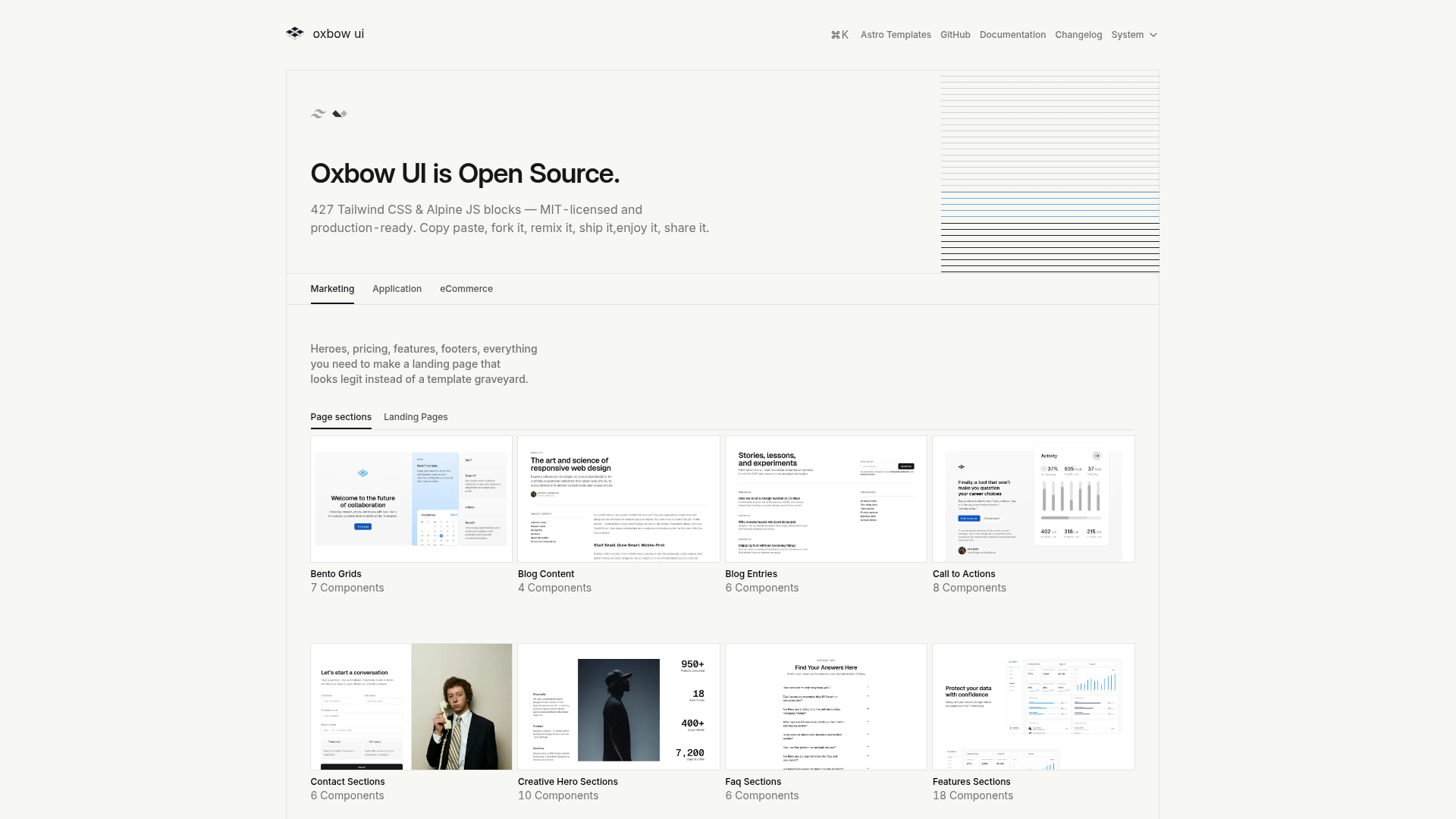Switch to the Landing Pages tab
1456x819 pixels.
click(x=416, y=417)
